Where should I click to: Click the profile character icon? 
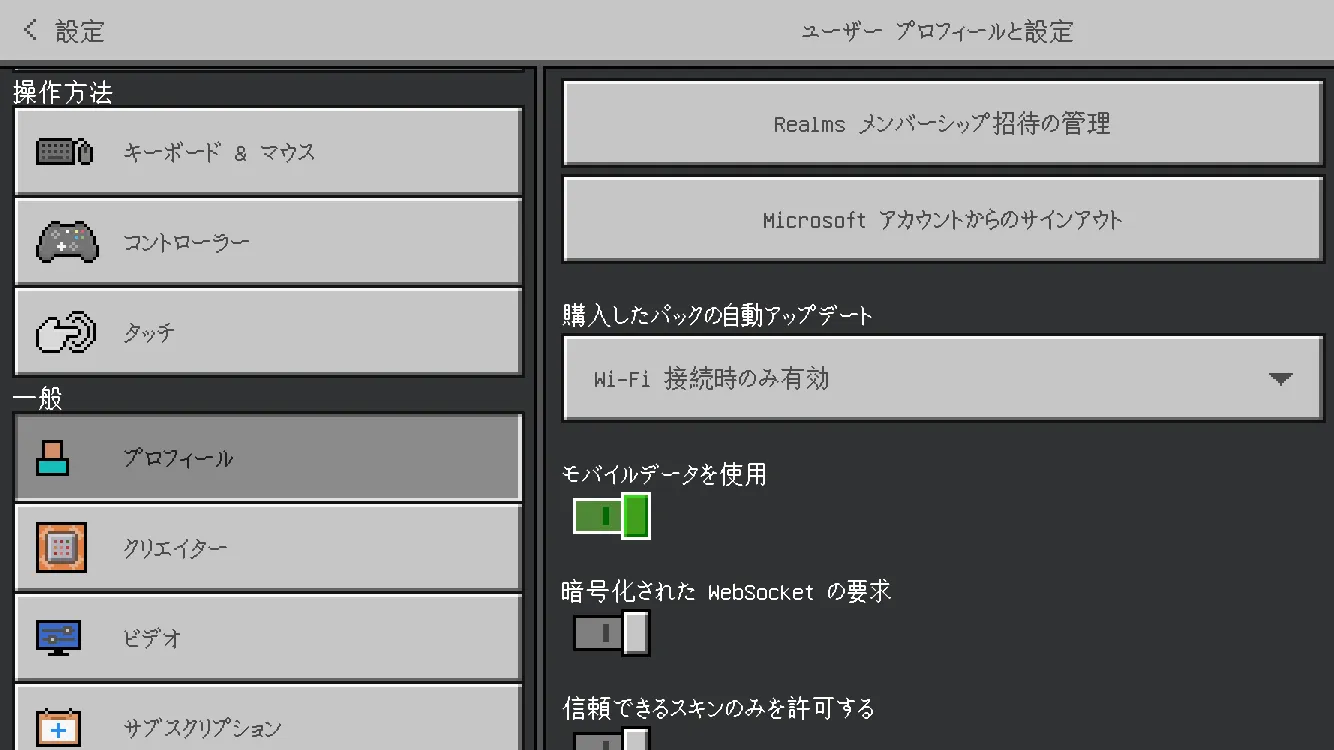(53, 458)
